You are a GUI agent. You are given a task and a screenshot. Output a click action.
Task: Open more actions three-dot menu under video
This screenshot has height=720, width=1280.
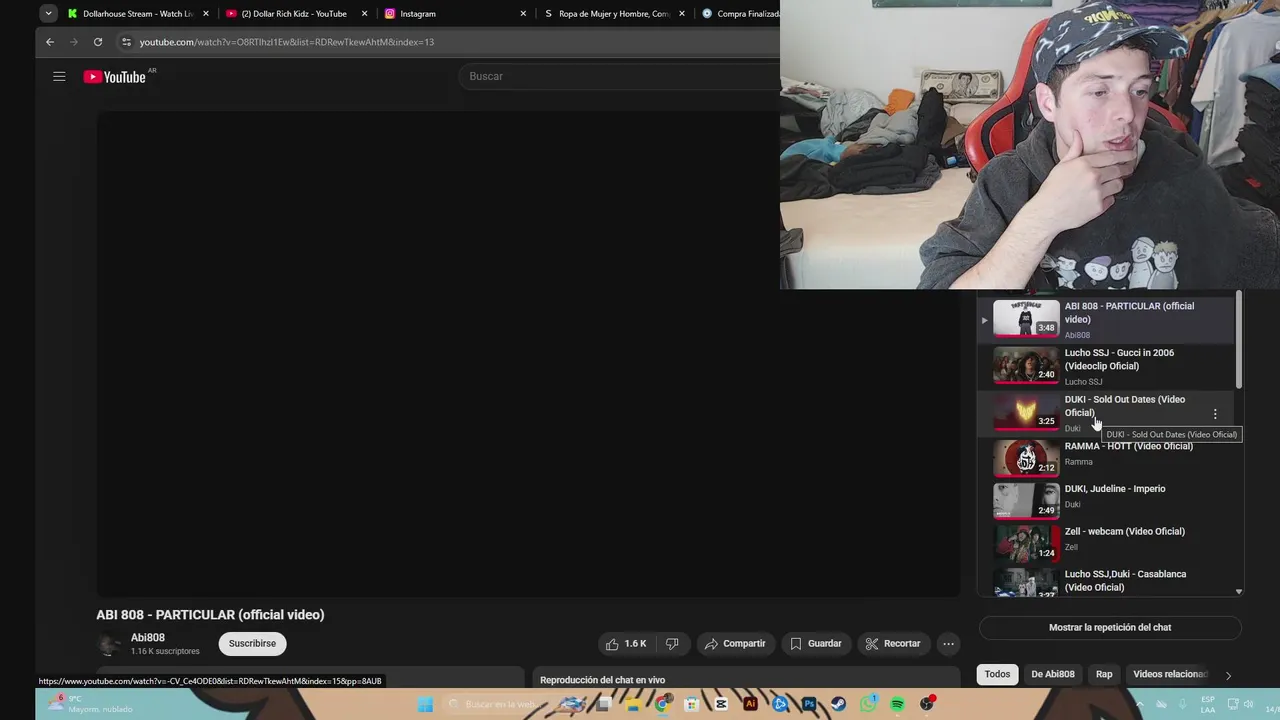pyautogui.click(x=948, y=644)
